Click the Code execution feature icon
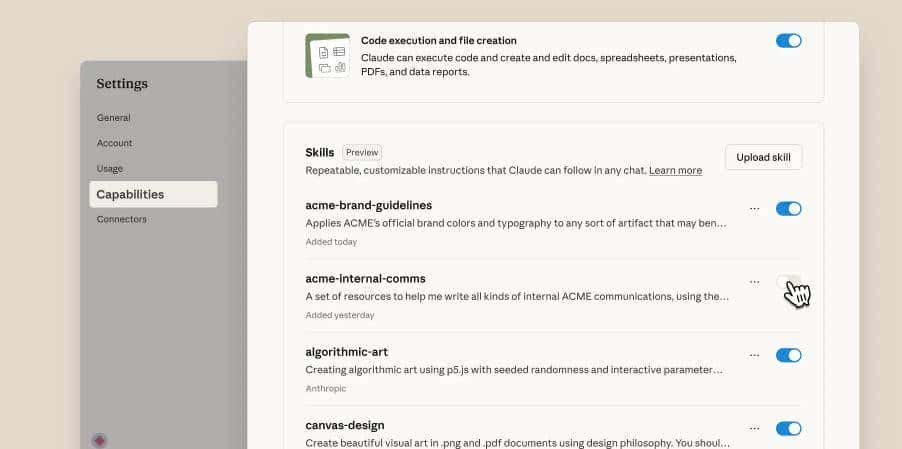 [x=327, y=55]
